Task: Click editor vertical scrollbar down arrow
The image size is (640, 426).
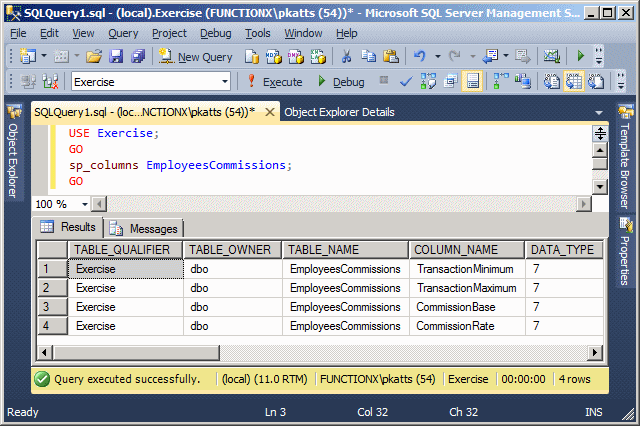Action: point(600,187)
